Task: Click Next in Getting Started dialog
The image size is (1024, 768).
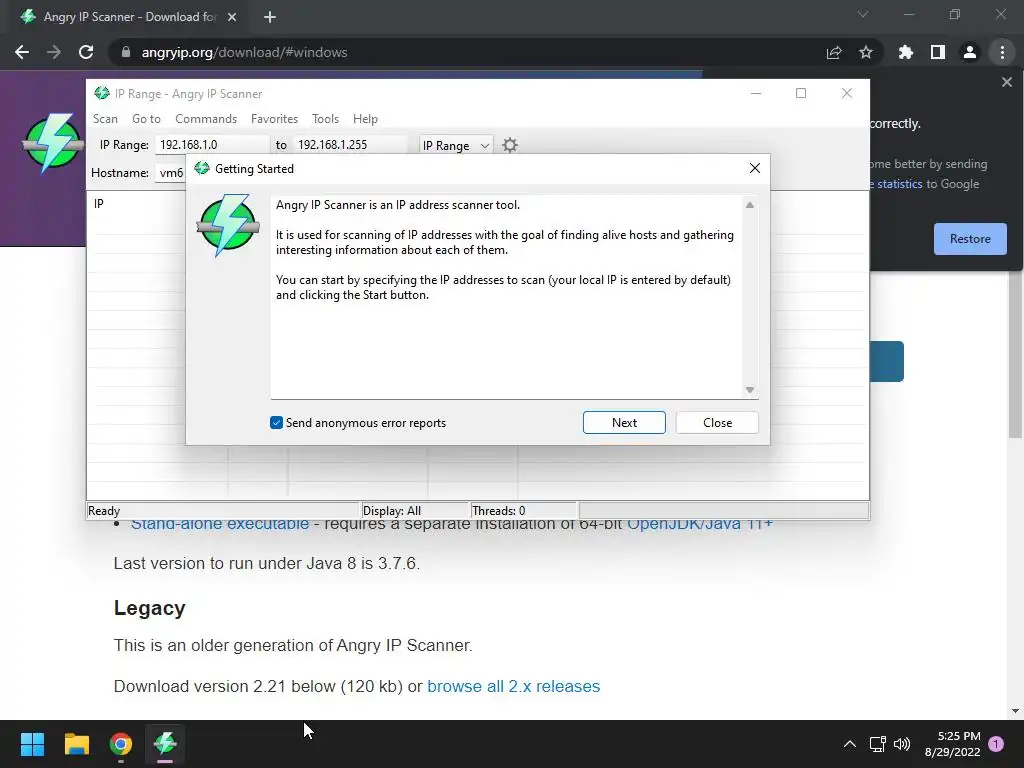Action: [x=624, y=423]
